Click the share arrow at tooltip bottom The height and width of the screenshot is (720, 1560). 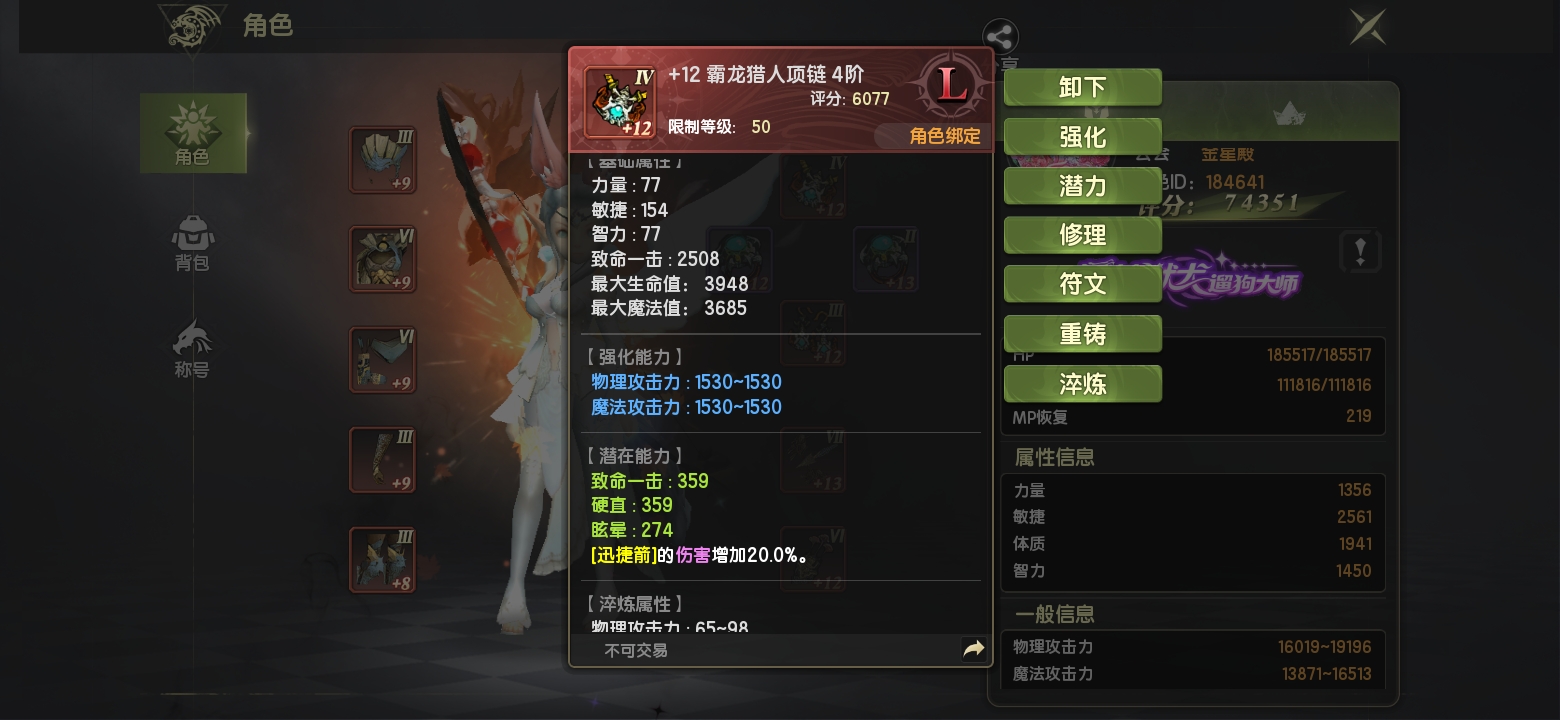coord(973,650)
